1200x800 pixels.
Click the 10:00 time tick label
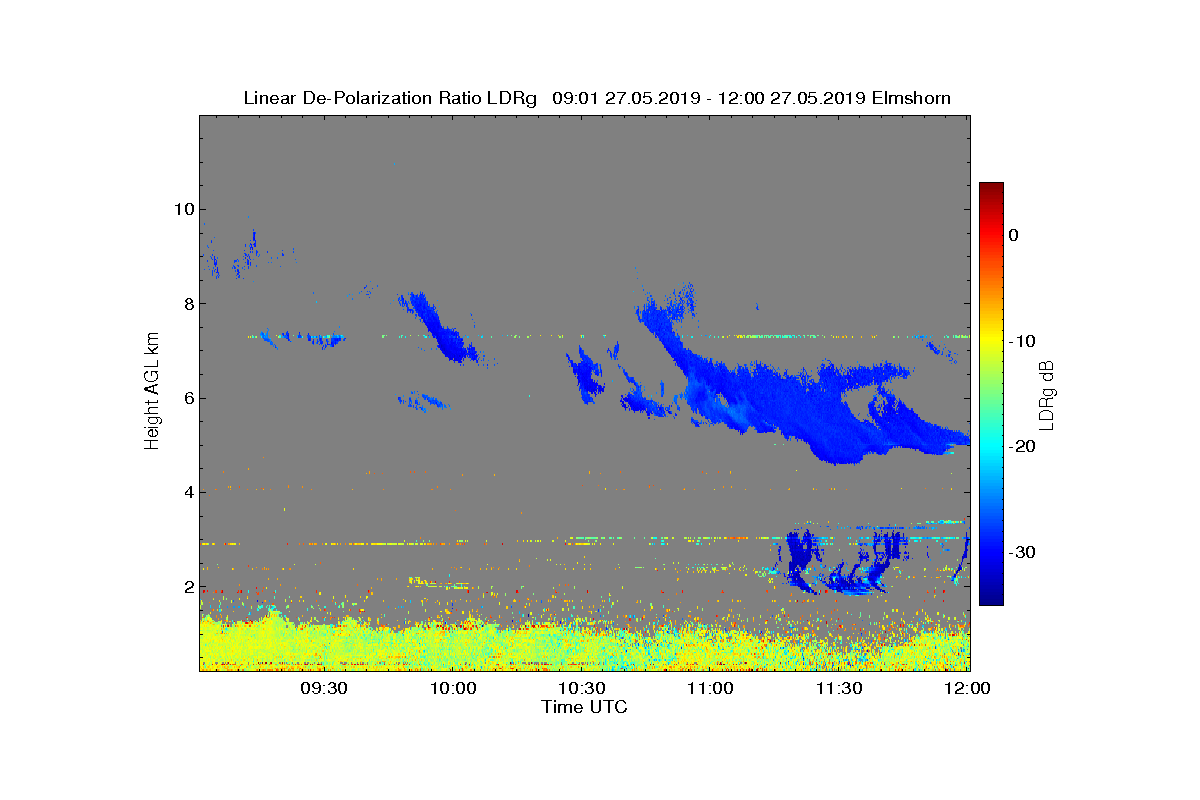pos(453,688)
